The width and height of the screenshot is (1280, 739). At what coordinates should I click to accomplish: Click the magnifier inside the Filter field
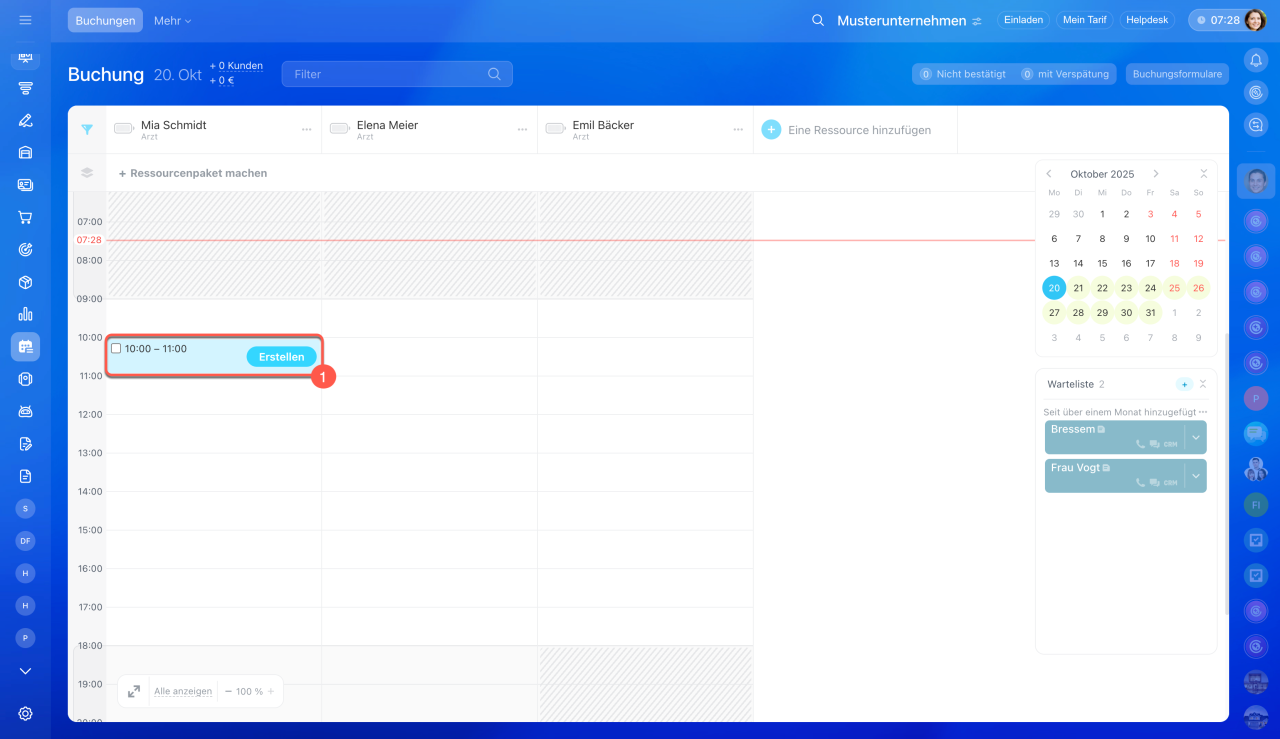[x=494, y=74]
